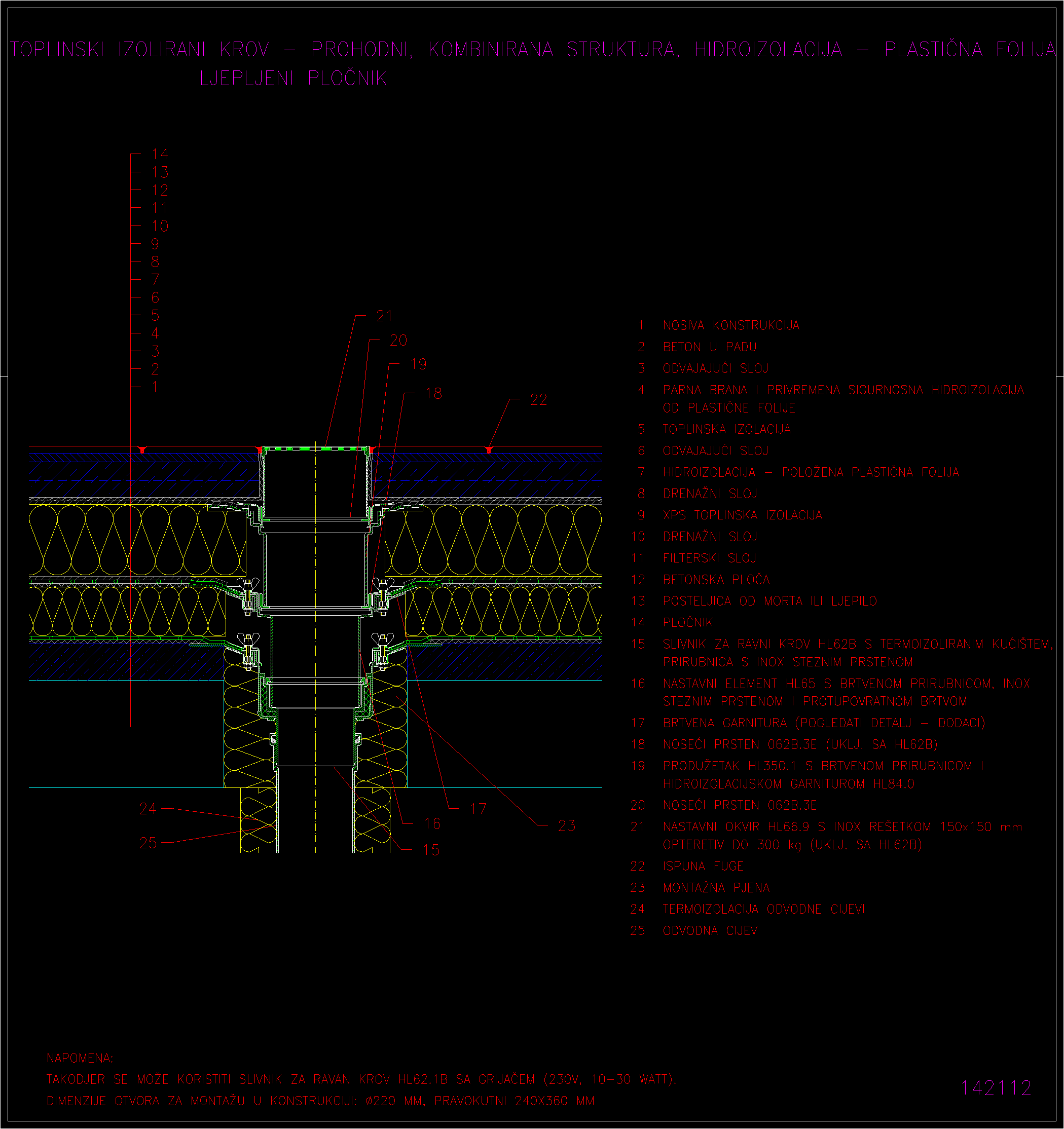Viewport: 1064px width, 1129px height.
Task: Click callout label 23 below roof section
Action: [567, 825]
